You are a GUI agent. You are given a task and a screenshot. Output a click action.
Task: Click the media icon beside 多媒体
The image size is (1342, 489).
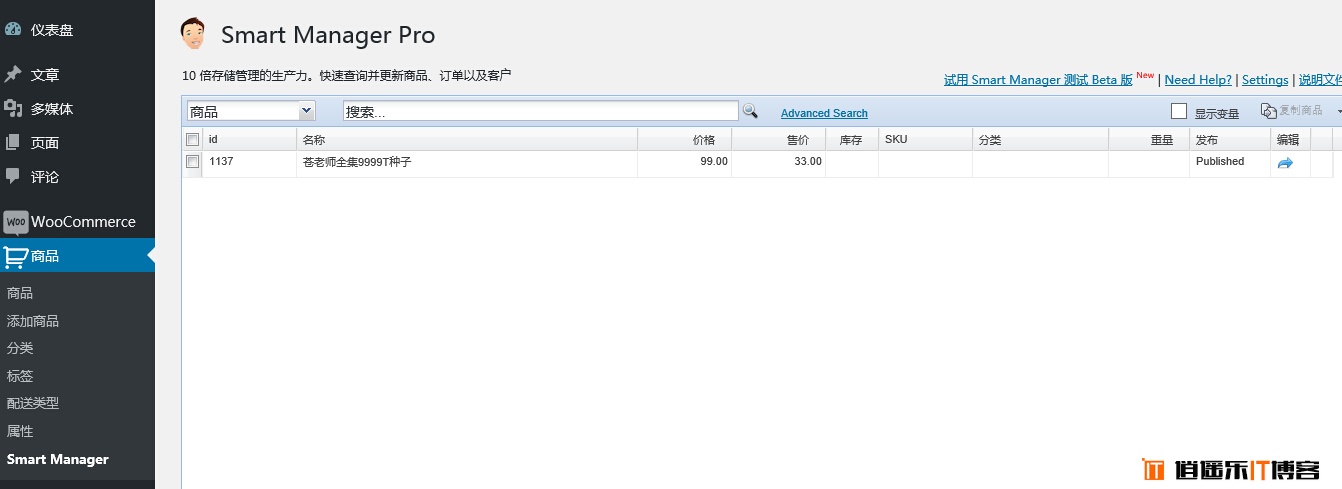[x=13, y=109]
